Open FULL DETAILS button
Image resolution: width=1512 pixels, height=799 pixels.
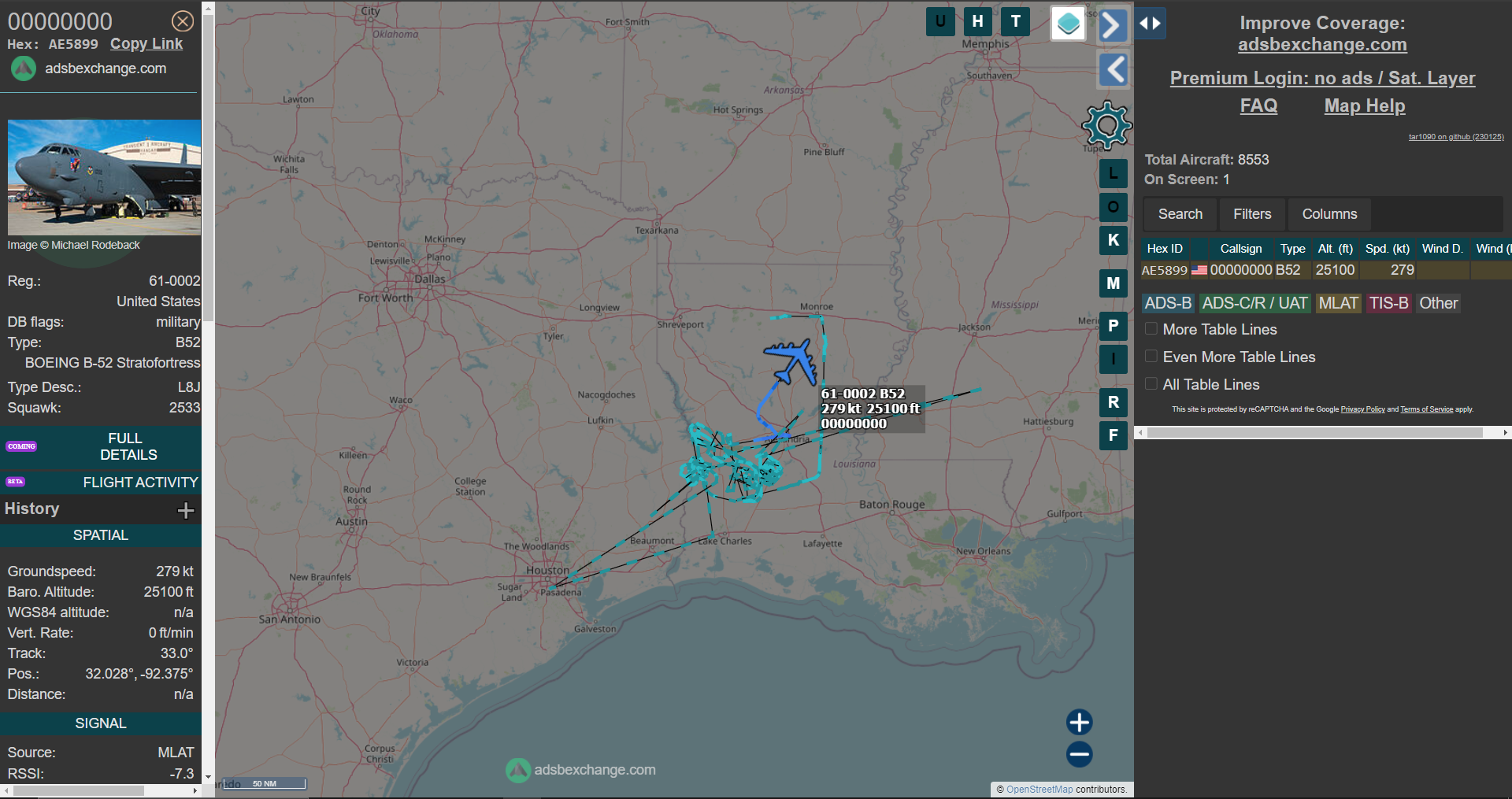101,446
